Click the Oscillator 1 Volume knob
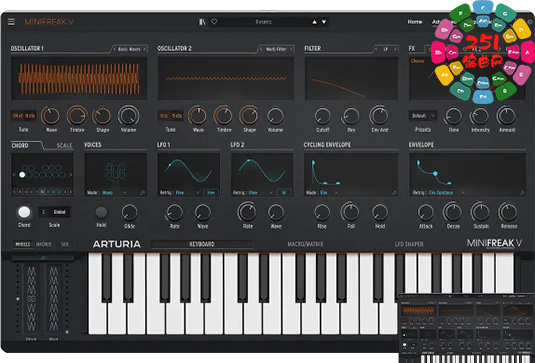Image resolution: width=535 pixels, height=363 pixels. [129, 116]
